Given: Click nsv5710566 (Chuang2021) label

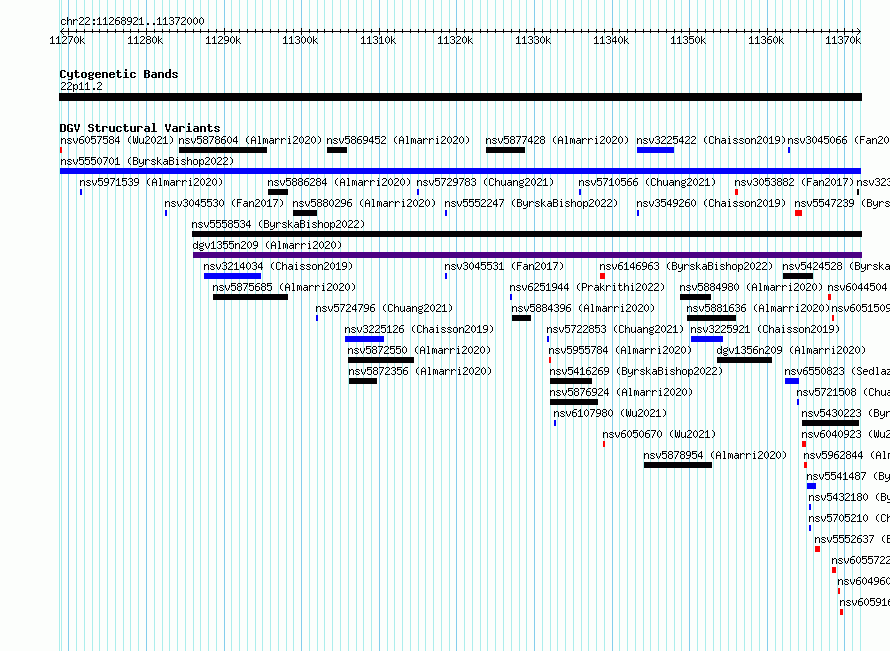Looking at the screenshot, I should (x=647, y=182).
